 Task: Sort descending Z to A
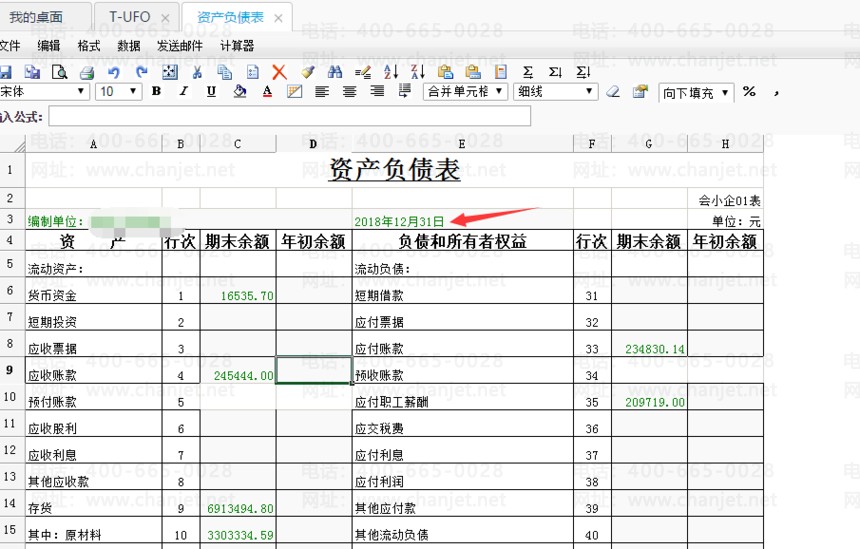click(418, 72)
